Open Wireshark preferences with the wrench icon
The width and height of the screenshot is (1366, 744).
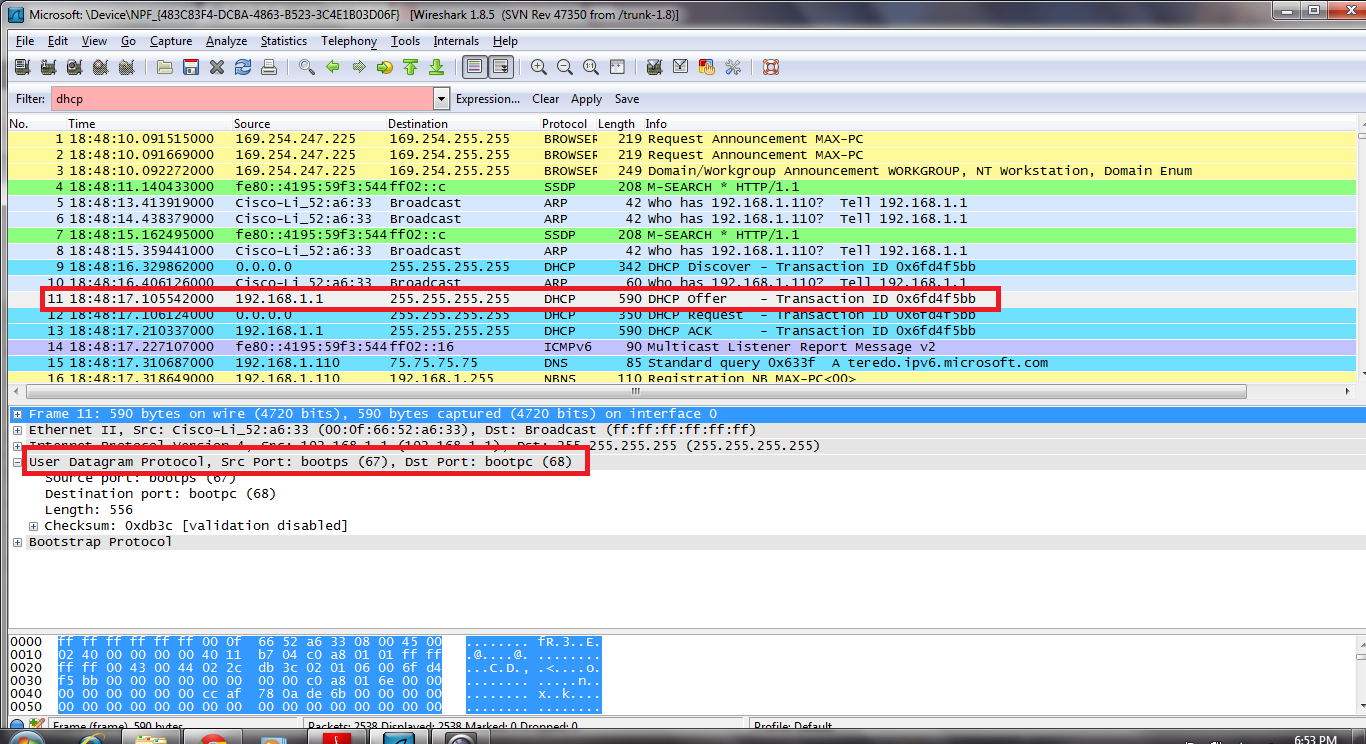tap(733, 67)
